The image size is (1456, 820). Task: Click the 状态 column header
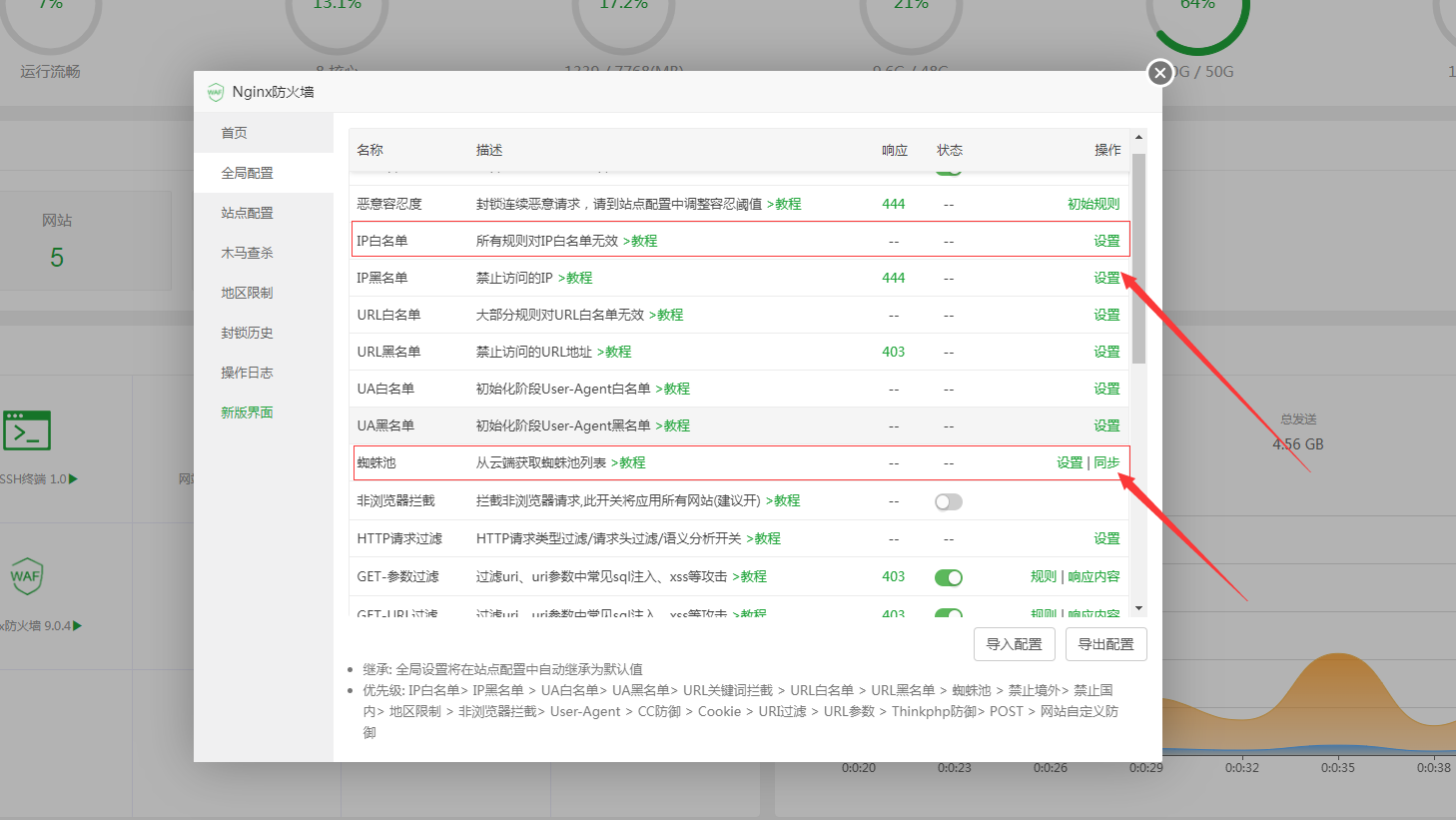click(x=949, y=150)
